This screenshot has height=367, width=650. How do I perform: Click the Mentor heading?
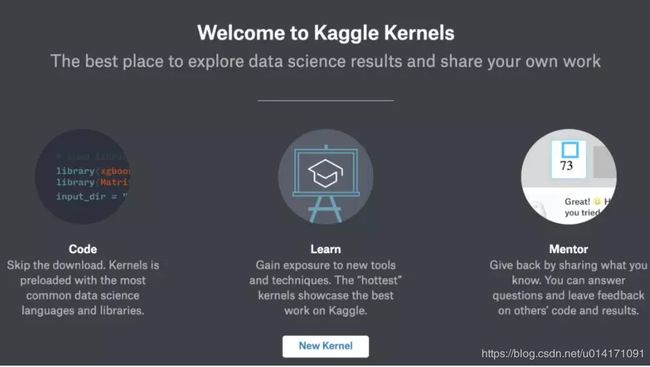[x=568, y=249]
